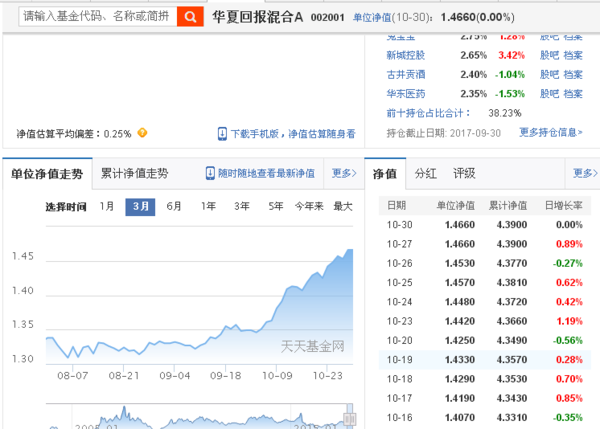Viewport: 600px width, 429px height.
Task: Click the orange question mark help icon
Action: point(142,133)
